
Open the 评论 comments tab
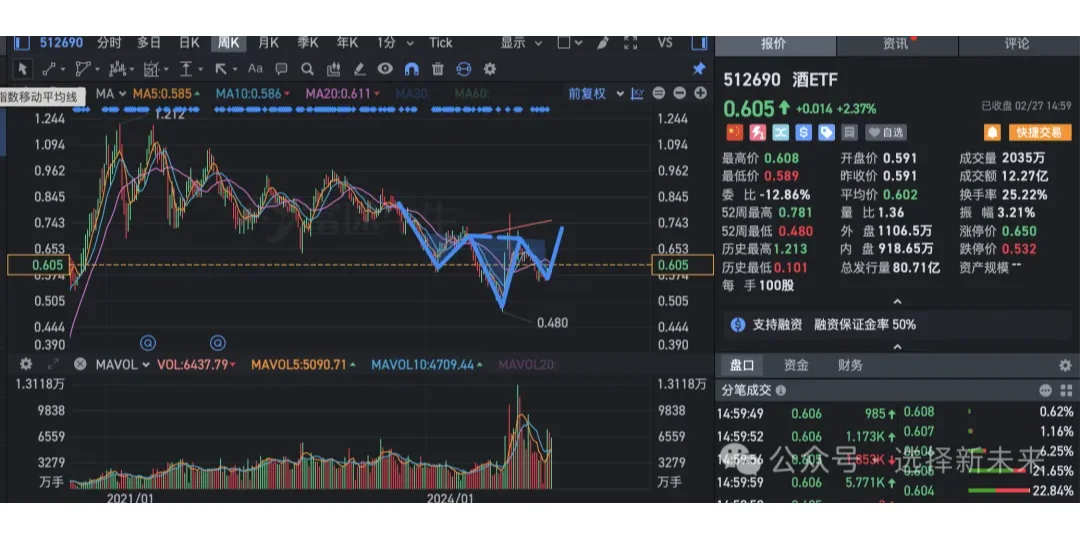(x=1017, y=43)
